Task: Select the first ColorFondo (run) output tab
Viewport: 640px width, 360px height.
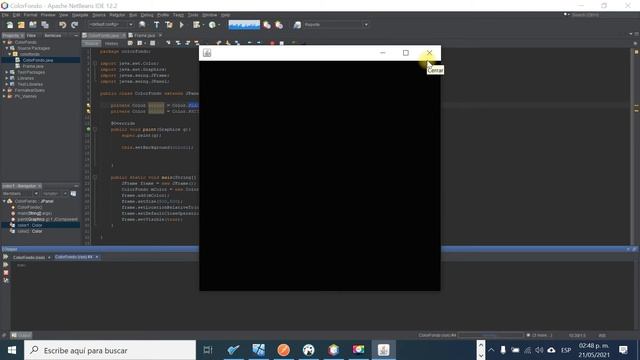Action: tap(29, 257)
